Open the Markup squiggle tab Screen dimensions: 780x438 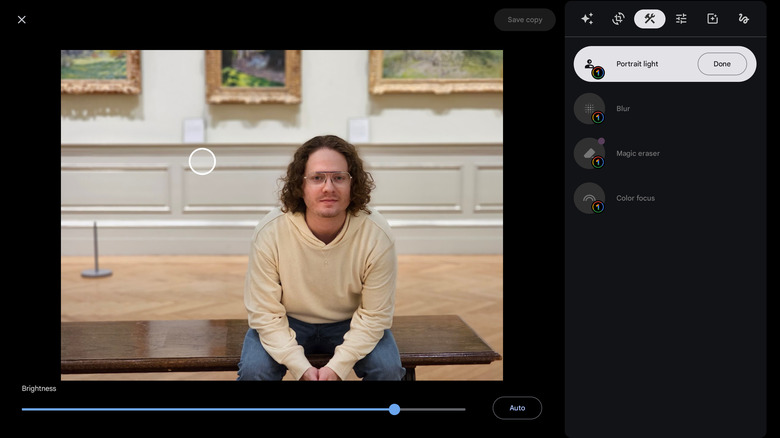[744, 19]
